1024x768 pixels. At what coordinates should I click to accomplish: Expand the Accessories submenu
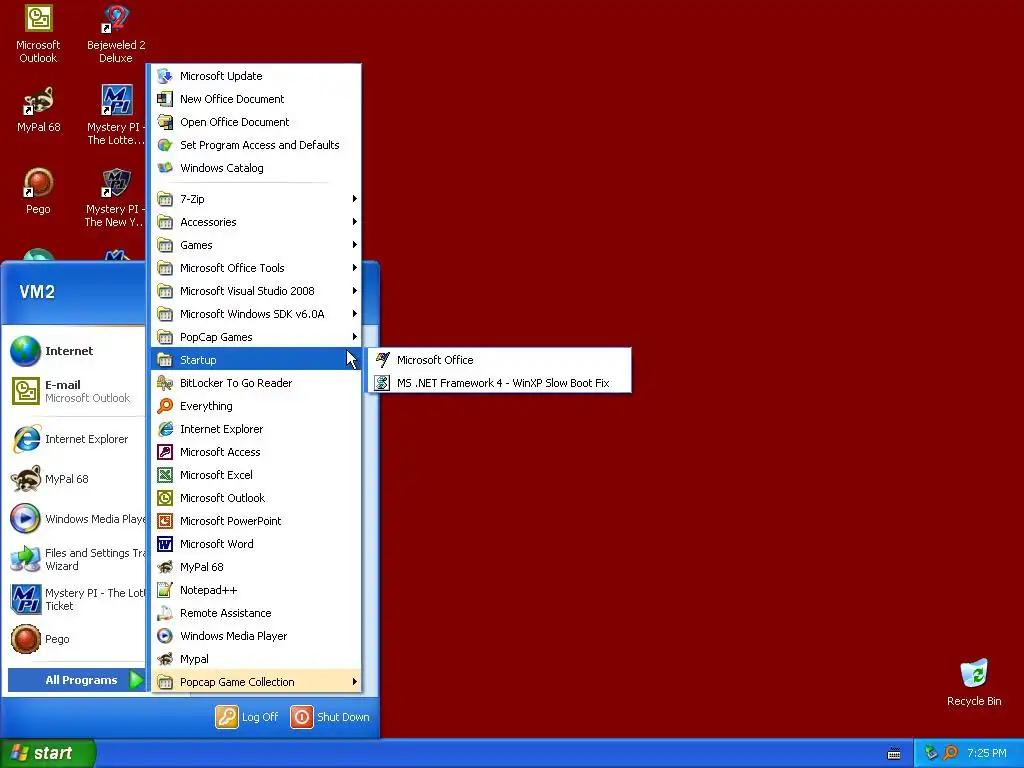coord(256,222)
